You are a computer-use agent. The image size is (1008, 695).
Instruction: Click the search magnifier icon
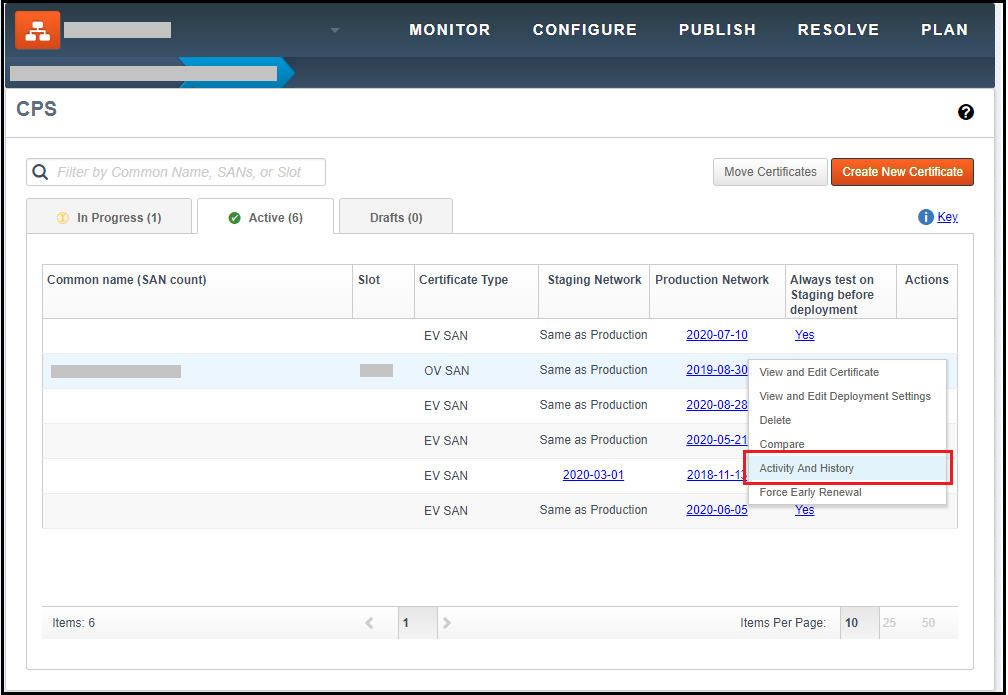41,172
